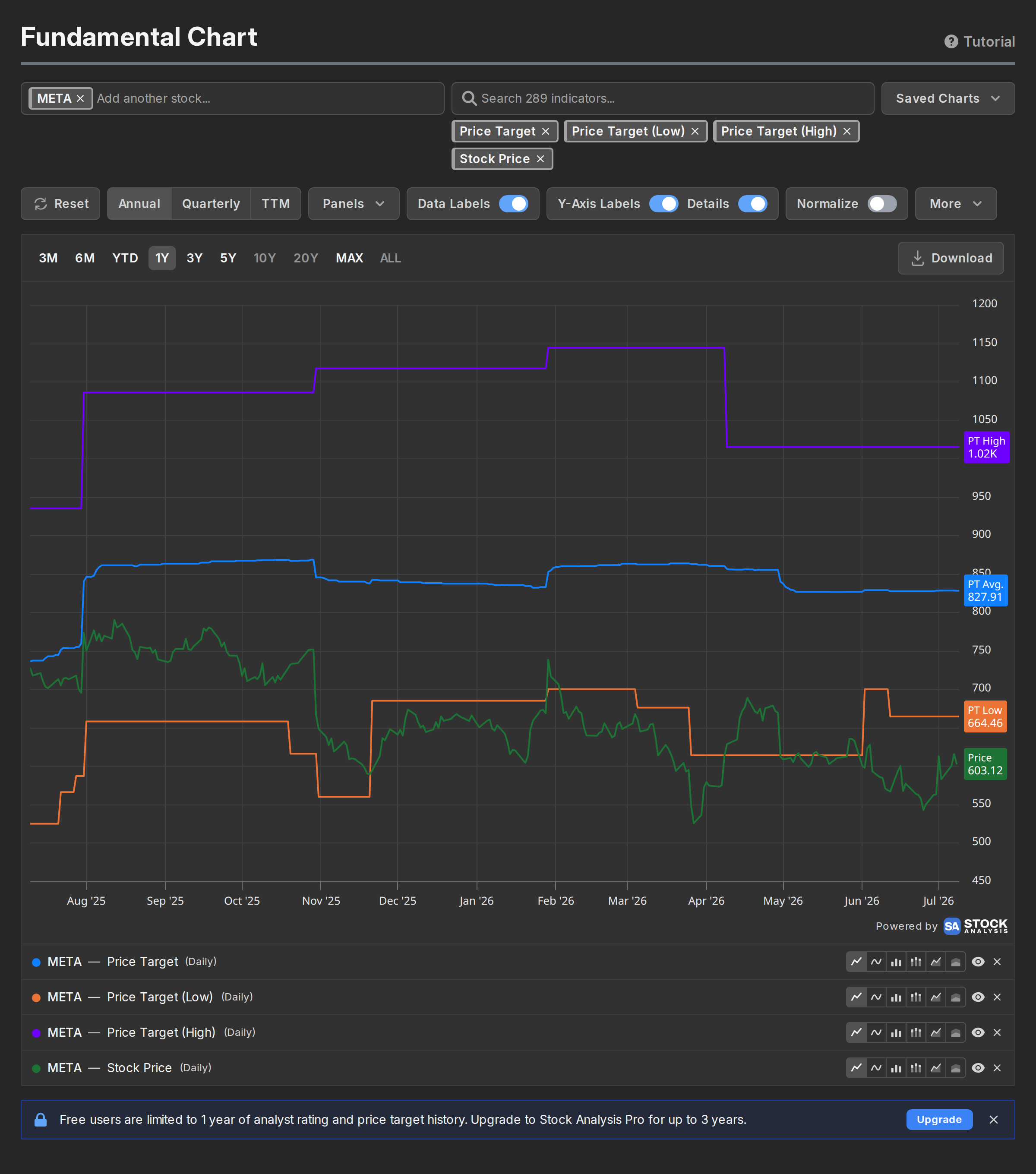Set Price Target (Low) row to bar chart
Viewport: 1036px width, 1174px height.
tap(896, 997)
